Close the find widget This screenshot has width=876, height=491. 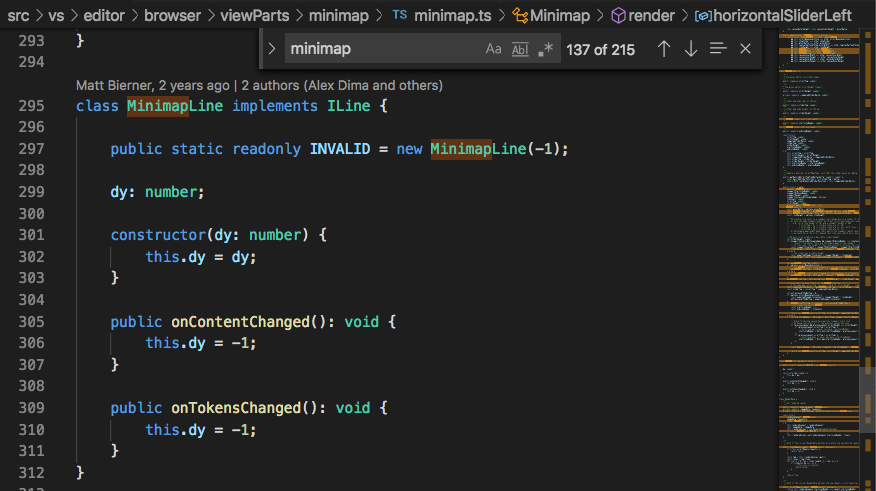[x=745, y=49]
